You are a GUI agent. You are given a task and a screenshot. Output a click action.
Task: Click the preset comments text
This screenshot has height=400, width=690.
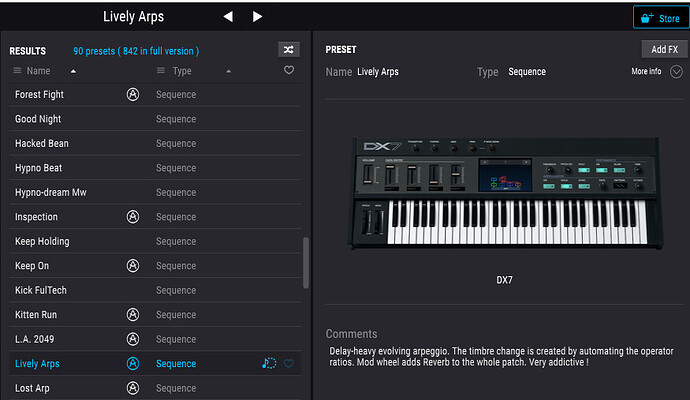(x=501, y=357)
